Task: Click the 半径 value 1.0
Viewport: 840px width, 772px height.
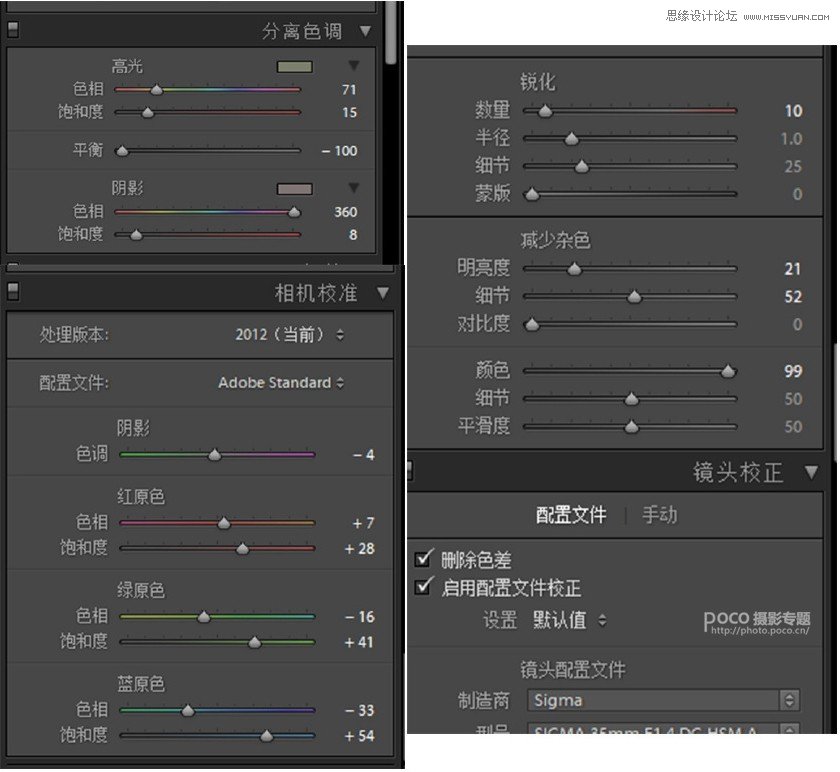Action: point(791,139)
